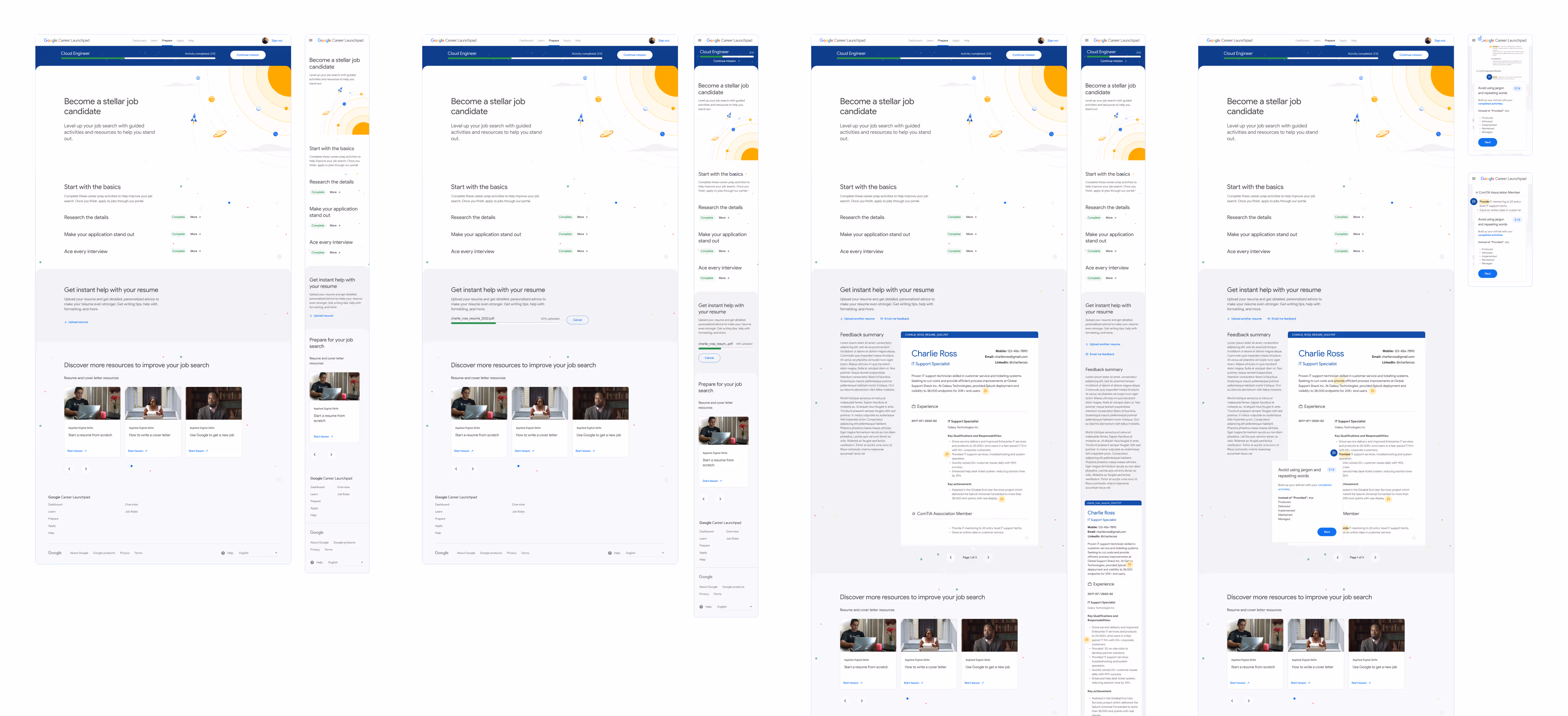Click yellow flag next to "Provided IT support services" in third desktop mockup
1568x716 pixels.
947,454
